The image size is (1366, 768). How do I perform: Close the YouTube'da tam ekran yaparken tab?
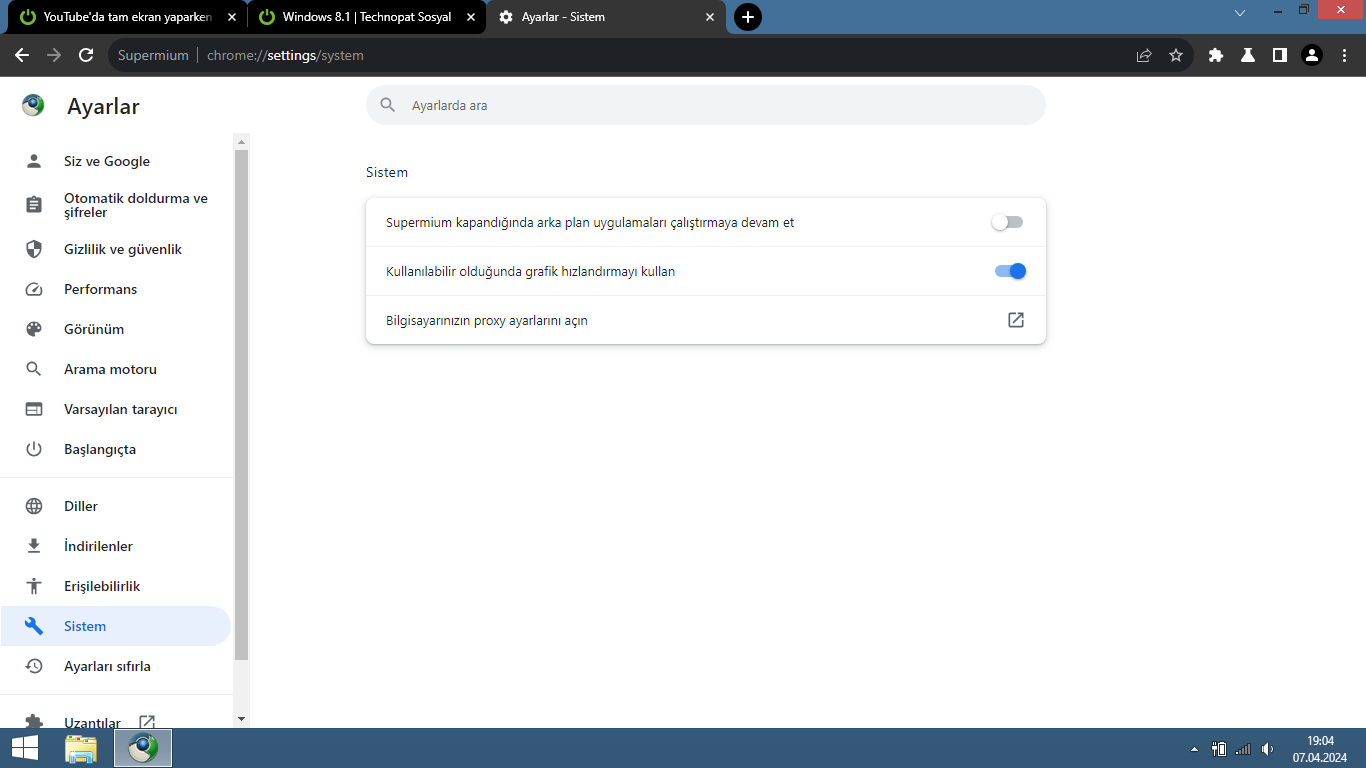(232, 17)
